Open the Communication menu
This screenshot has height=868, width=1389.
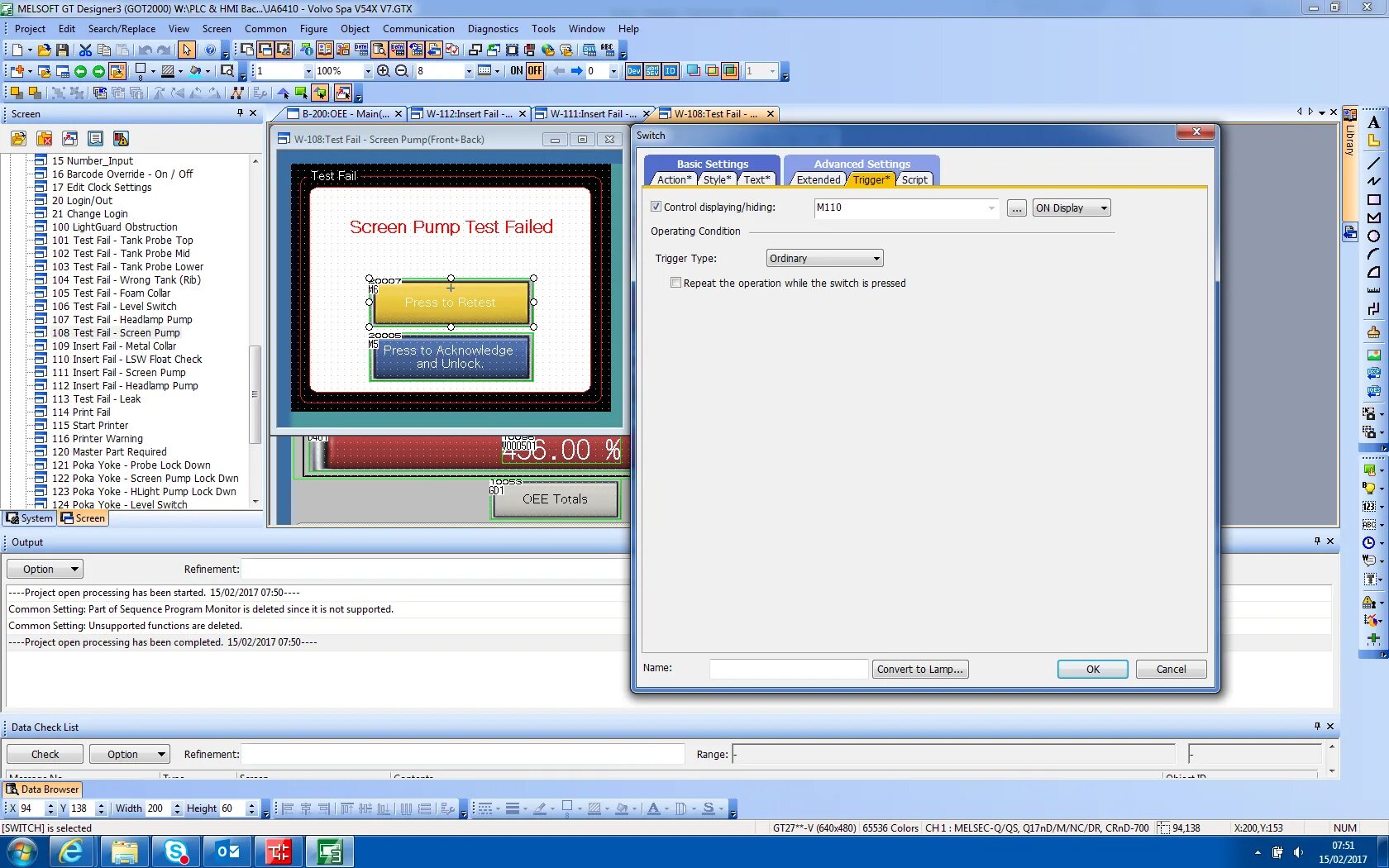coord(418,29)
